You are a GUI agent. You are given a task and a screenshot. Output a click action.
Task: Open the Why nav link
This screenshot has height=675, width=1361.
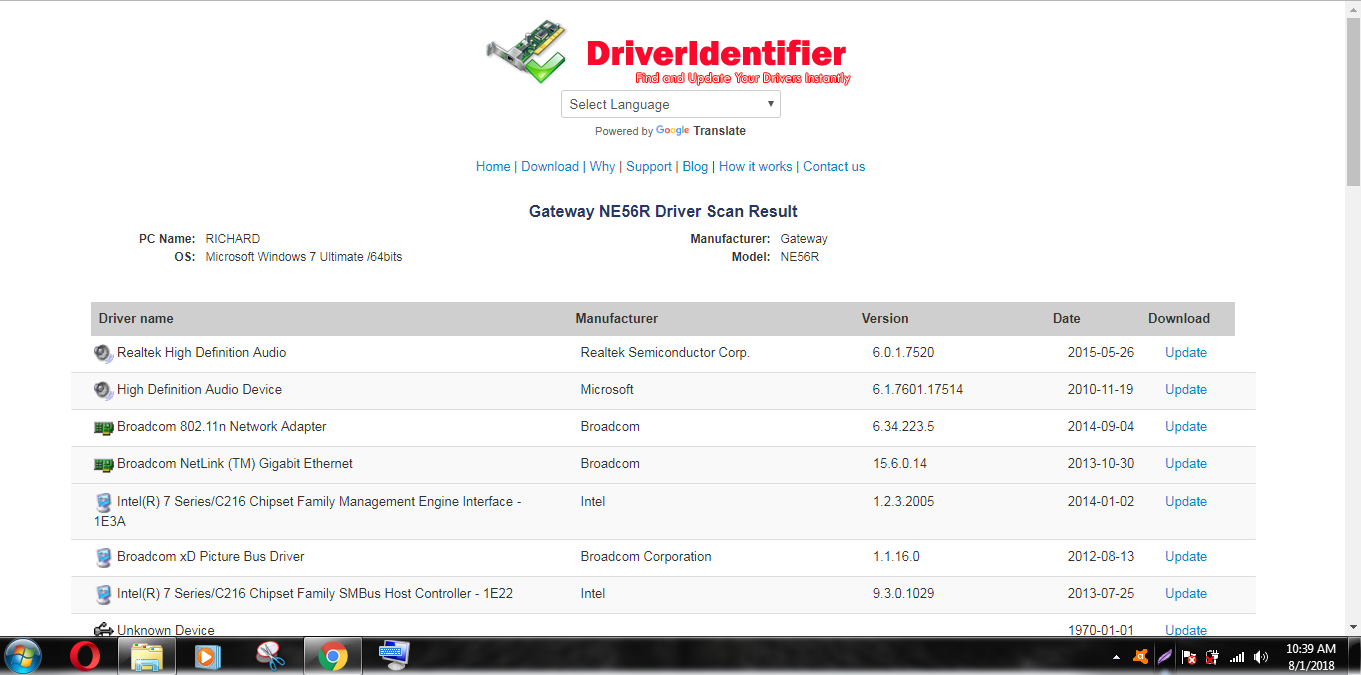(x=602, y=167)
